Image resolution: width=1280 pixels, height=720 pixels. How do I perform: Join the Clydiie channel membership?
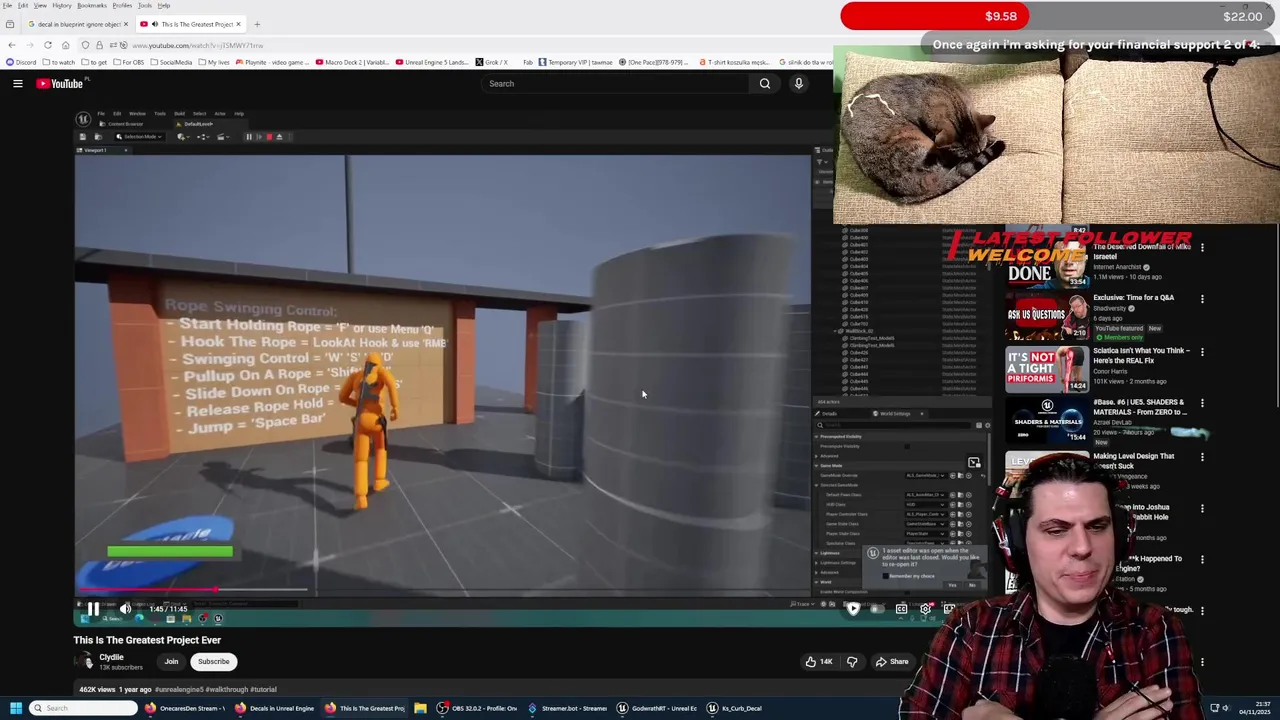(171, 661)
